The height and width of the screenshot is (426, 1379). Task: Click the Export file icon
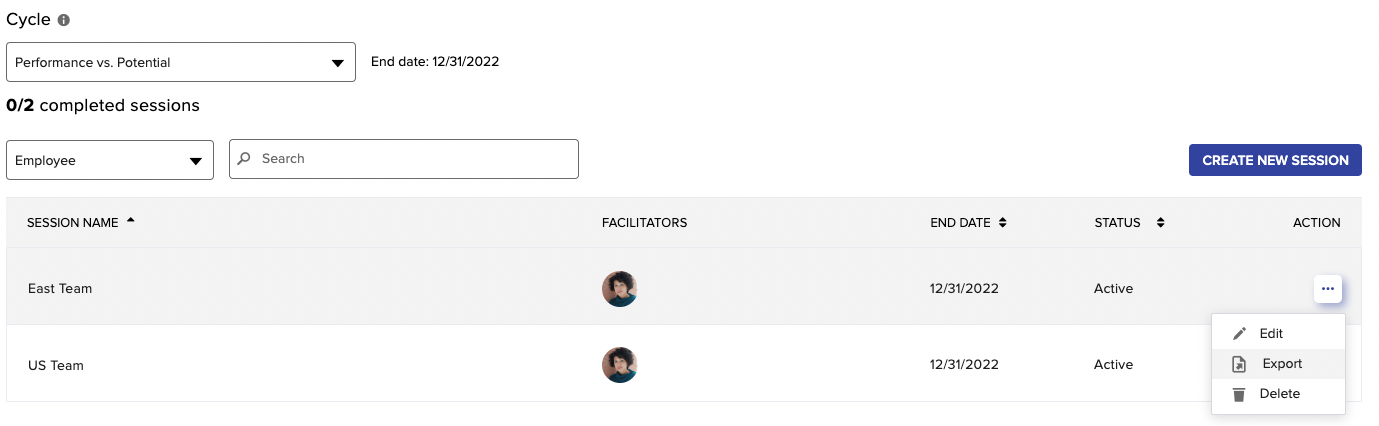[1239, 364]
